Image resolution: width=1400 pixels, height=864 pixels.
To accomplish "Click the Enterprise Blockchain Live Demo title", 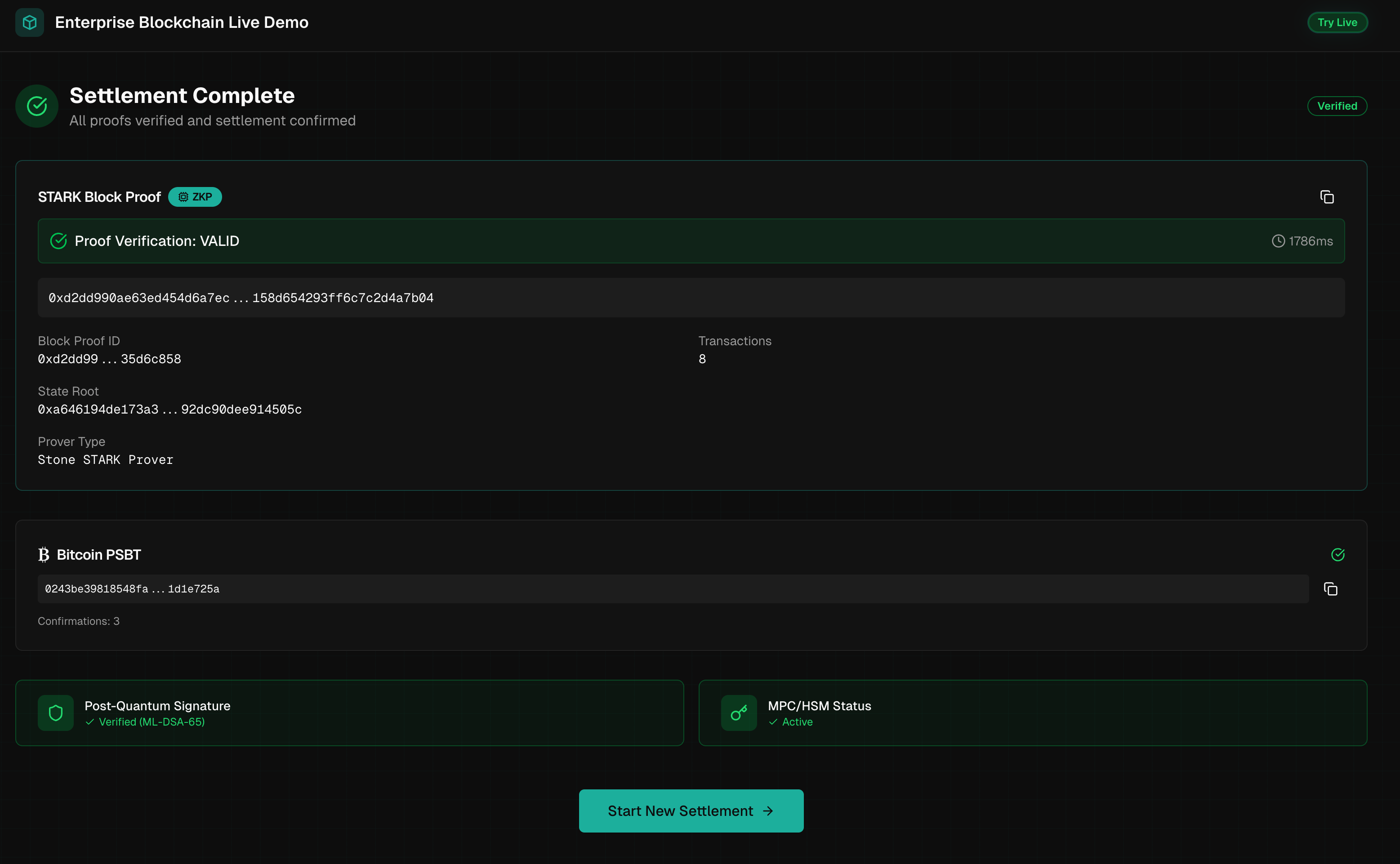I will 182,22.
